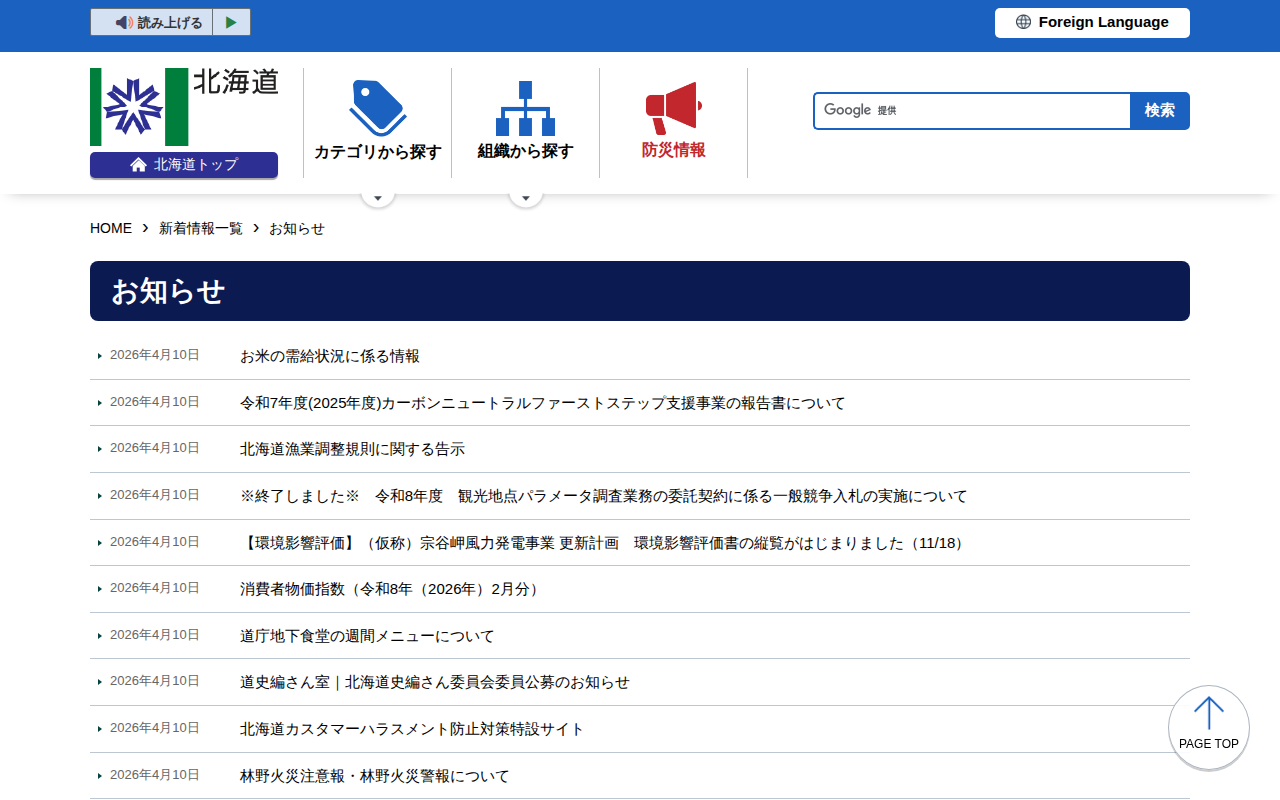This screenshot has height=800, width=1280.
Task: Click the blue tag category icon
Action: 378,108
